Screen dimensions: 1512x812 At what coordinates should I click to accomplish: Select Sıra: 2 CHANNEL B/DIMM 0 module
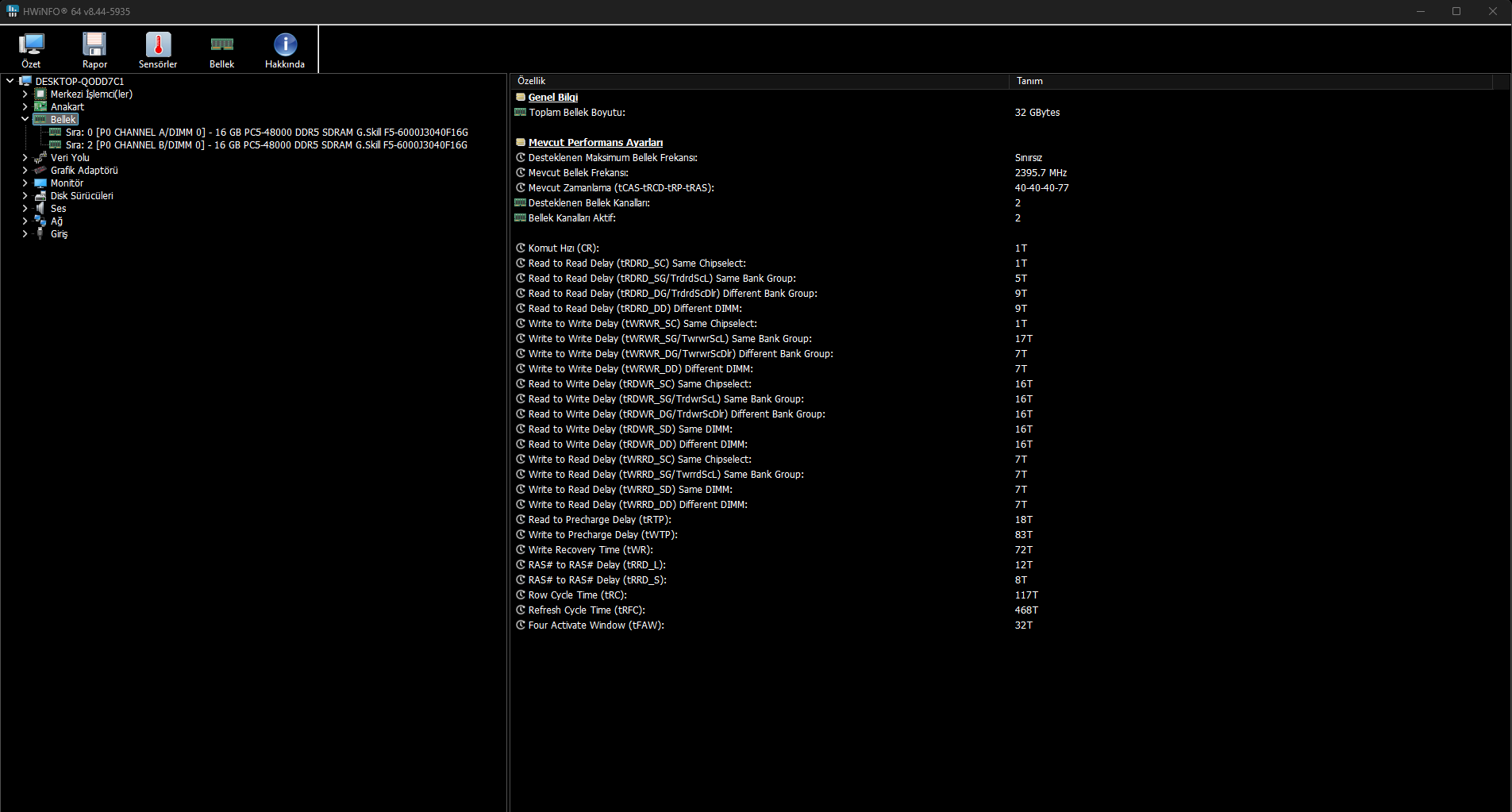[267, 144]
